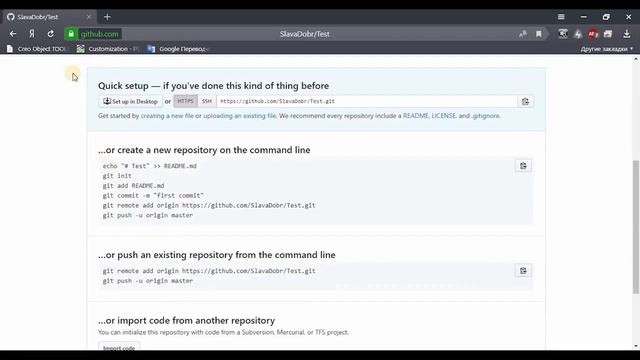The height and width of the screenshot is (360, 640).
Task: Click the git add README.md line
Action: (133, 186)
